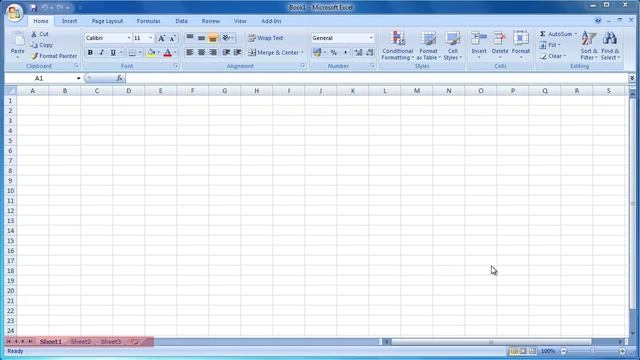Click Cut in Clipboard group
The image size is (640, 360).
(40, 34)
